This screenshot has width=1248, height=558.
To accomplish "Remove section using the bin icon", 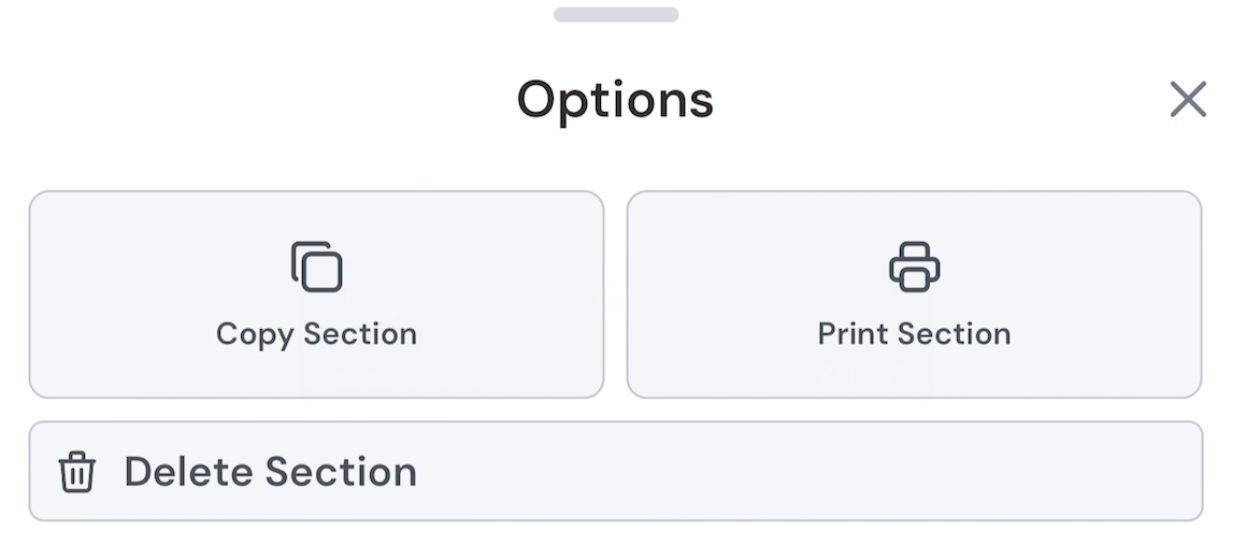I will click(77, 472).
